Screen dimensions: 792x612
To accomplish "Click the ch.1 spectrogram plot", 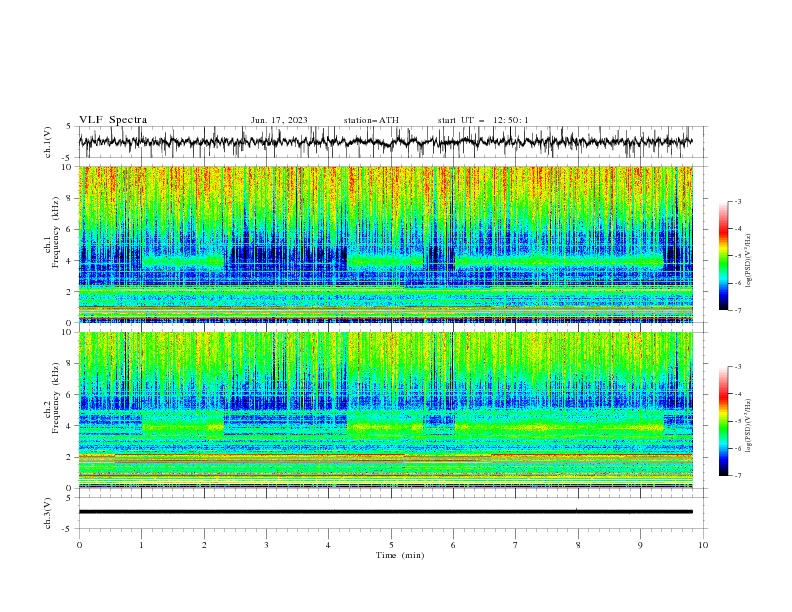I will (386, 244).
